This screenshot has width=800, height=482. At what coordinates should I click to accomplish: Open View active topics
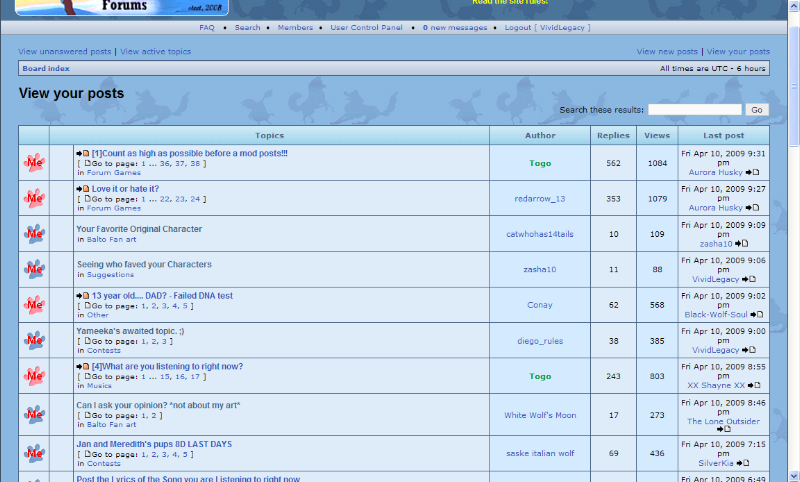156,52
